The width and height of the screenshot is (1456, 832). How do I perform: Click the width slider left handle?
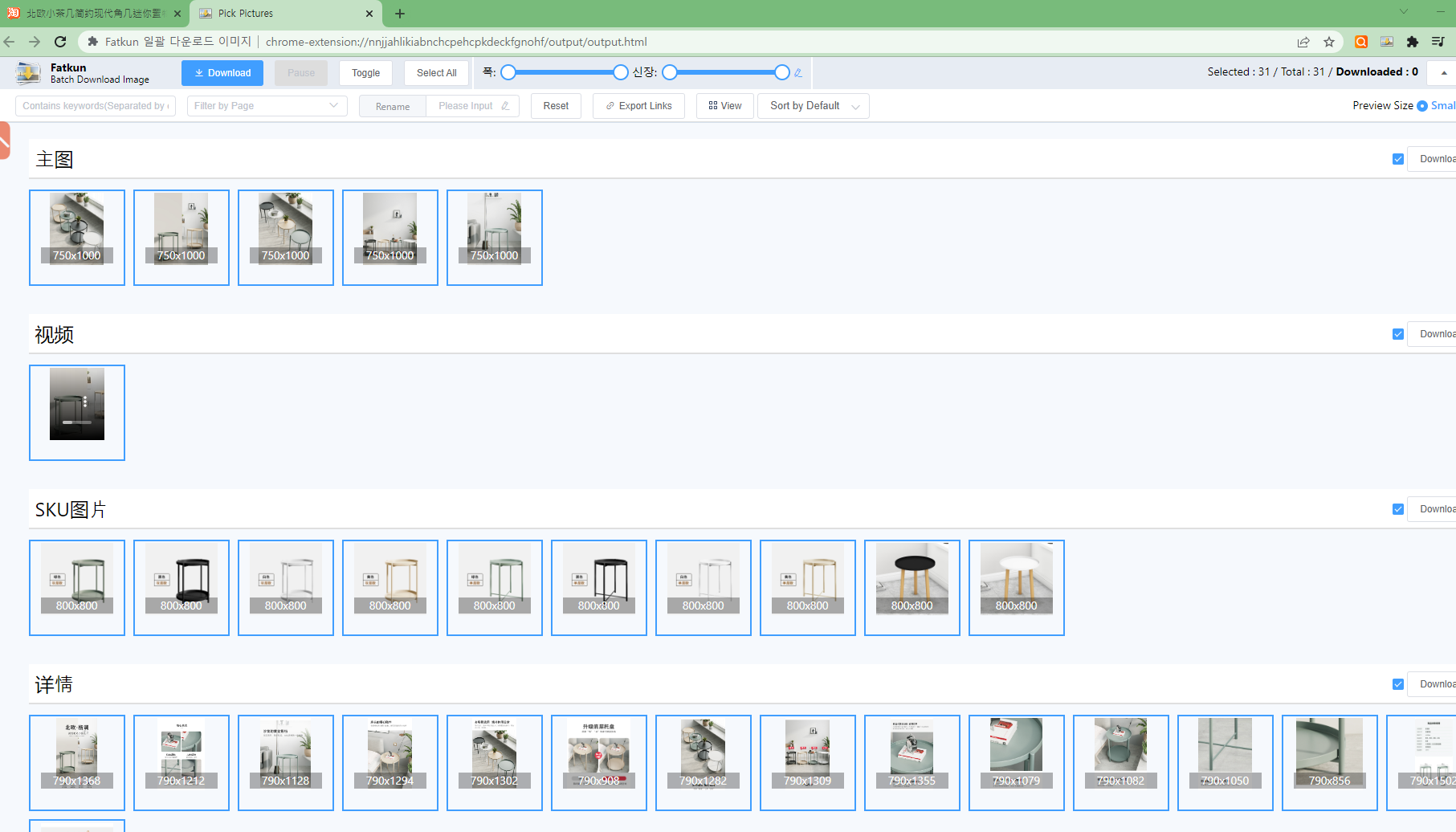pos(508,73)
